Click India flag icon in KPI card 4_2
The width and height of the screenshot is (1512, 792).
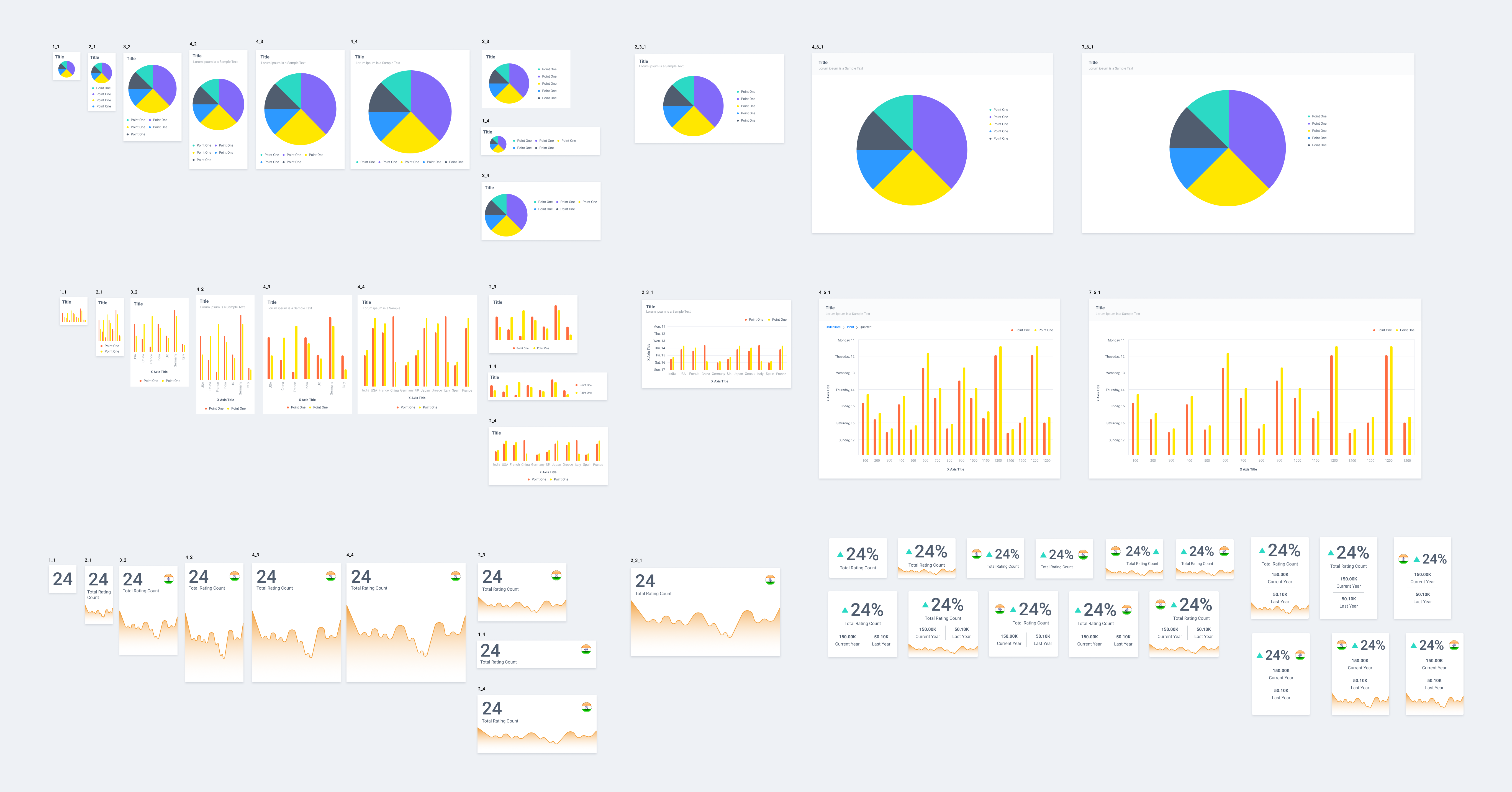coord(235,576)
